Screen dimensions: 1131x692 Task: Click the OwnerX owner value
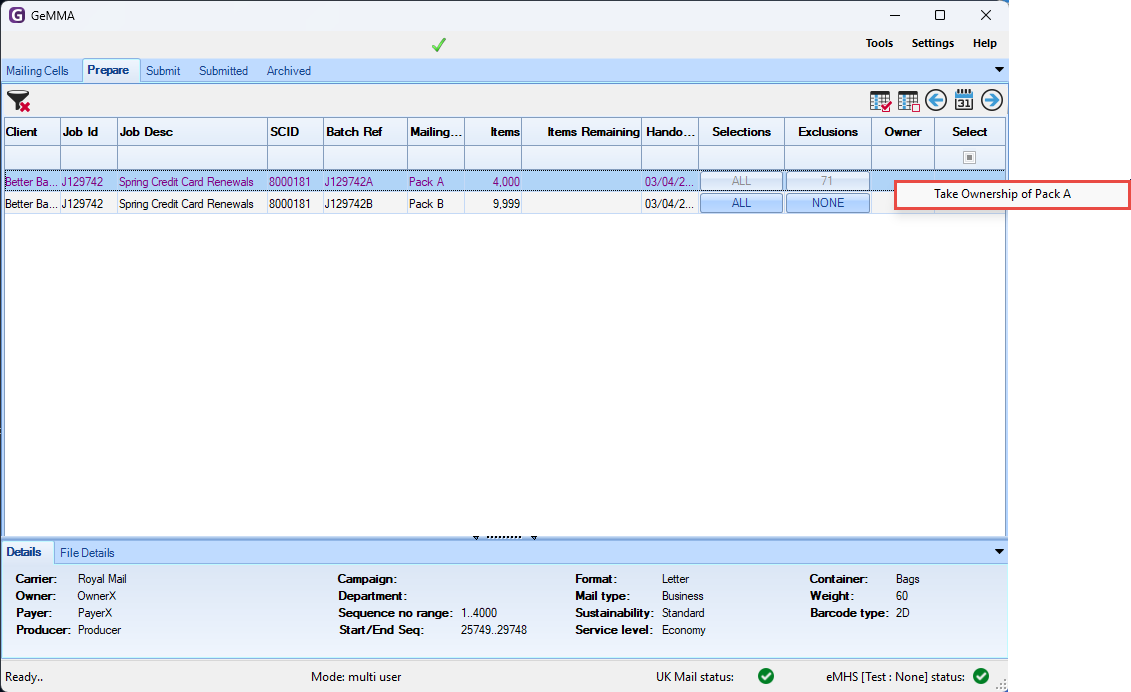pos(97,596)
